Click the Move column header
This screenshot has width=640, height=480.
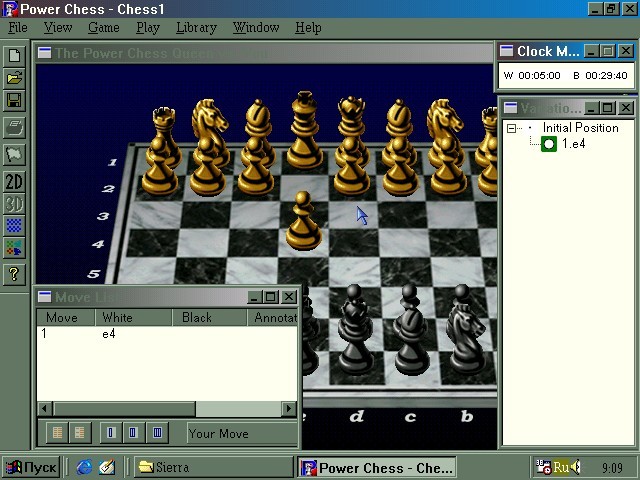coord(66,318)
